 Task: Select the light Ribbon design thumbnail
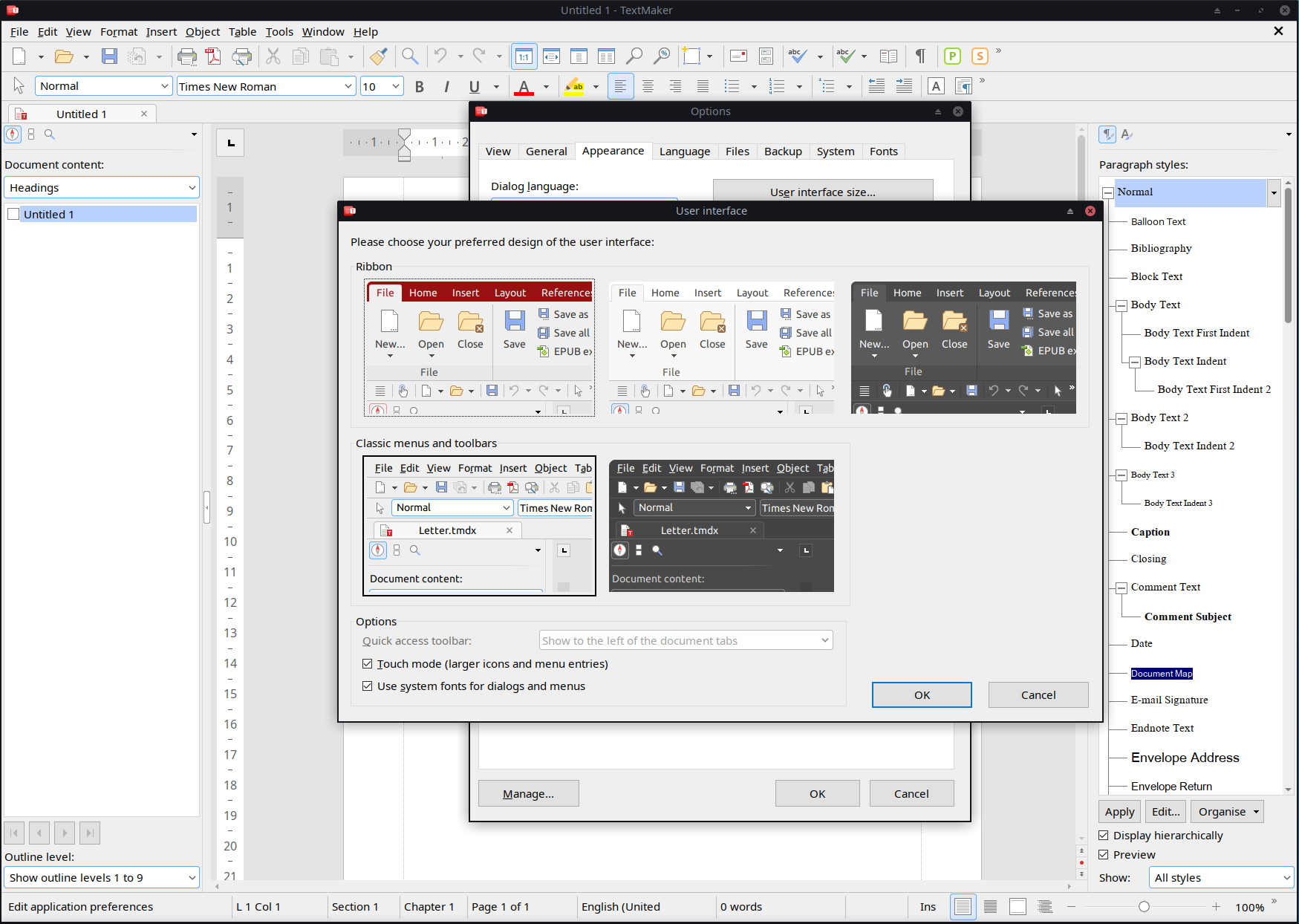point(721,348)
